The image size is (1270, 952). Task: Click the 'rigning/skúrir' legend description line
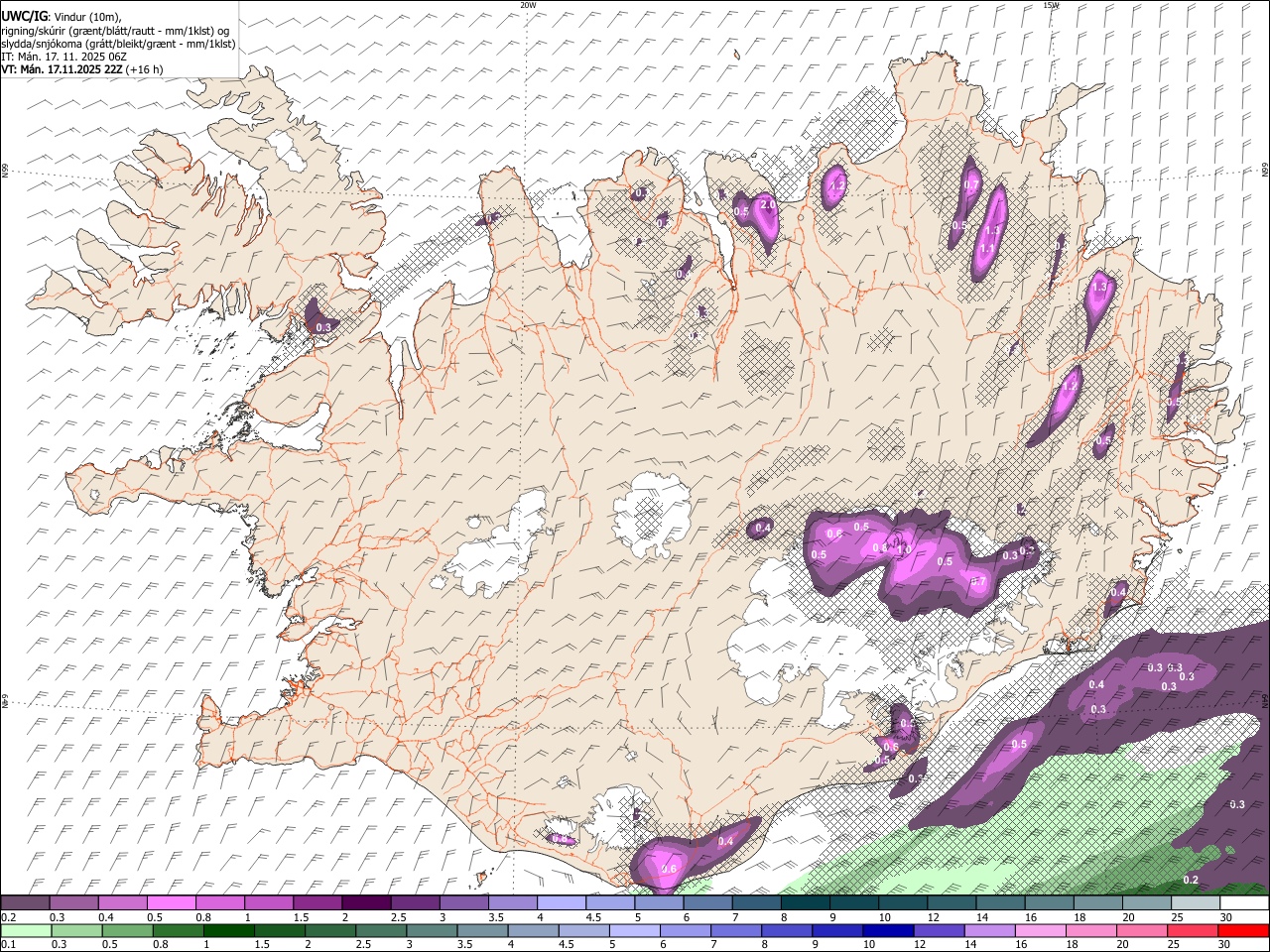(114, 30)
